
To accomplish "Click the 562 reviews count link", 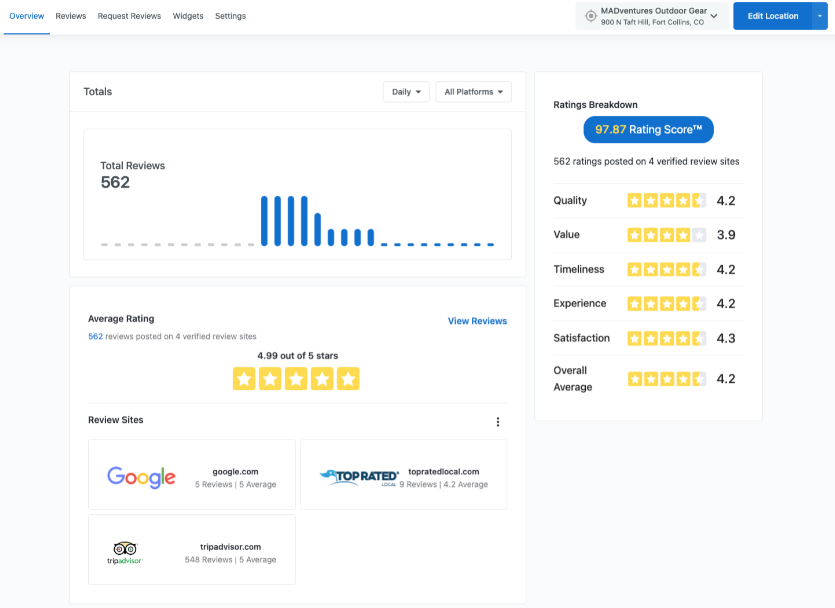I will (95, 337).
